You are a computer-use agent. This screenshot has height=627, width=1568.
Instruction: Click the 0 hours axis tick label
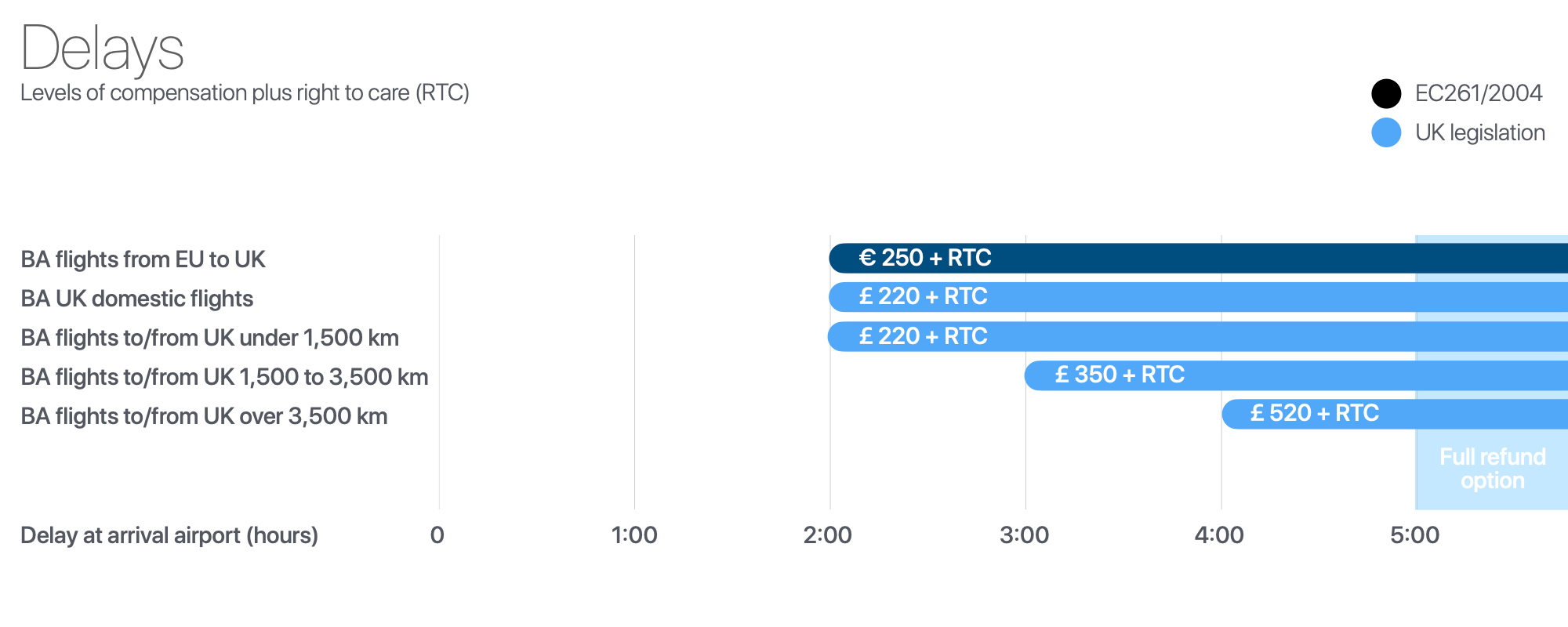437,535
